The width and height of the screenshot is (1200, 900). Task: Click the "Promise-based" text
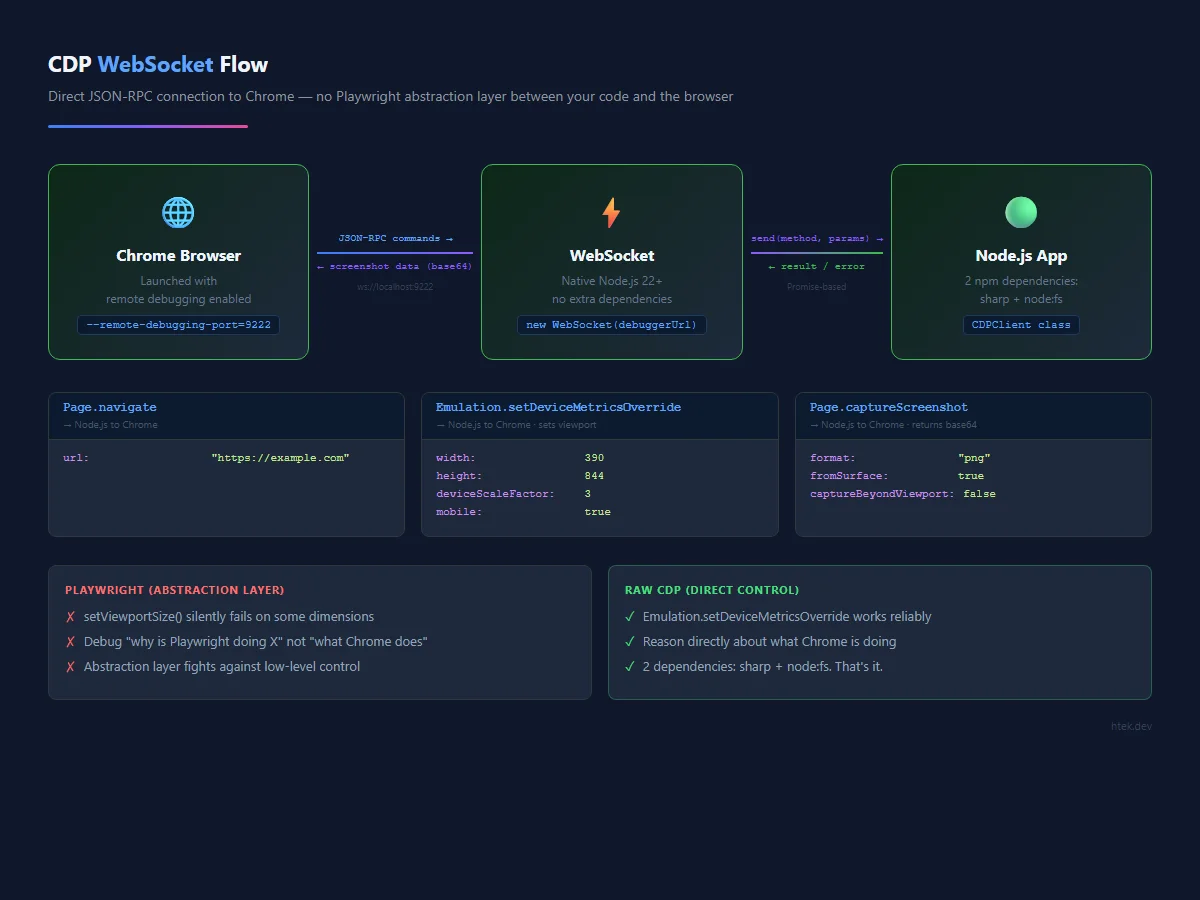click(817, 287)
